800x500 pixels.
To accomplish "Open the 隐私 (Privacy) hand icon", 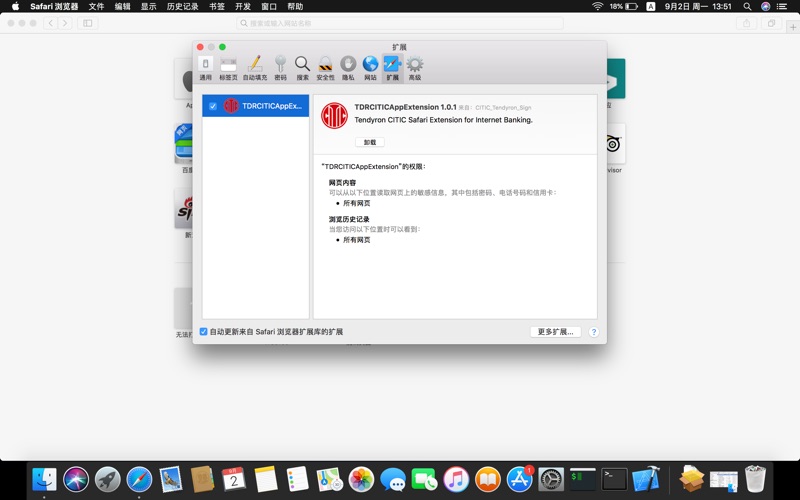I will 348,66.
